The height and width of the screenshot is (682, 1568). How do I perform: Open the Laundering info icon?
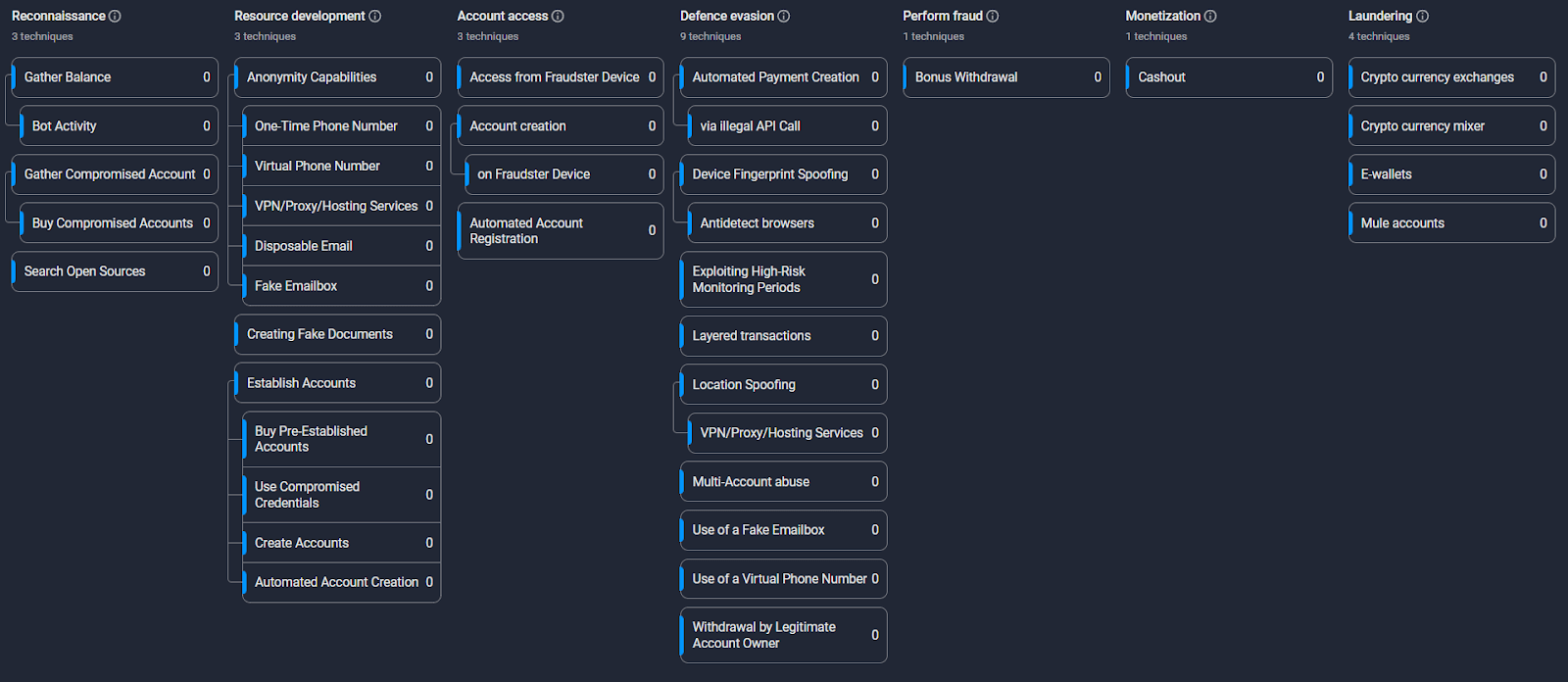1422,17
